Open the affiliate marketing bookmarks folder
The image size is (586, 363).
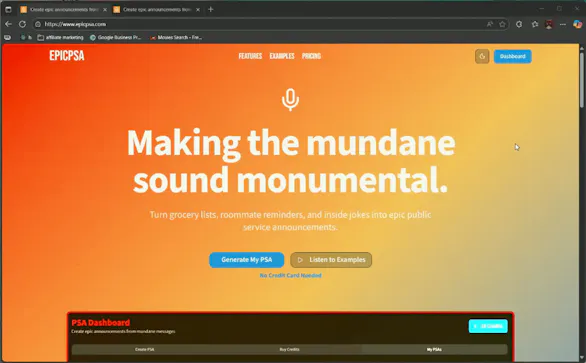[61, 37]
